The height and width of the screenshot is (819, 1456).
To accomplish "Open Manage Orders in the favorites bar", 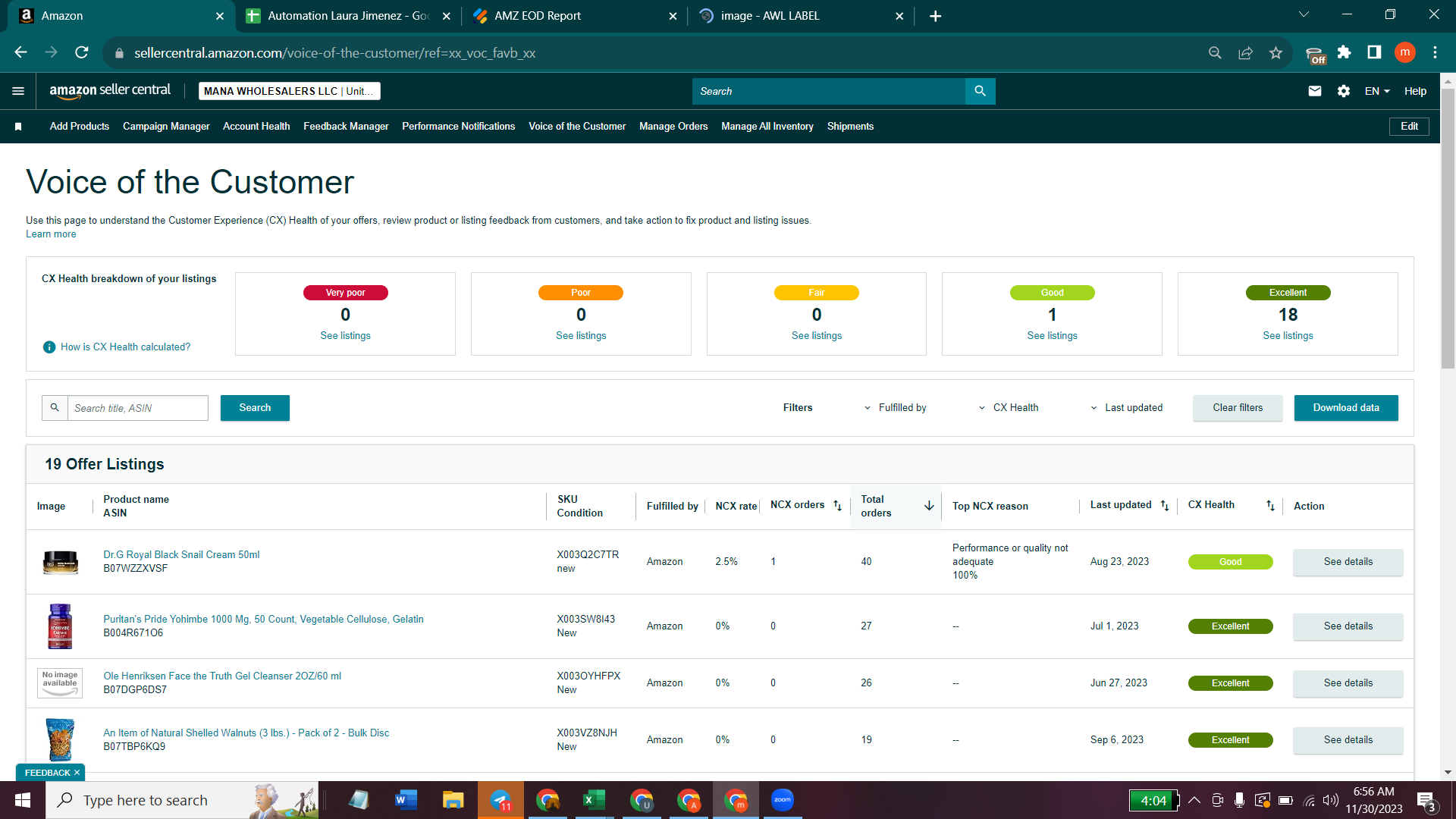I will (x=673, y=127).
